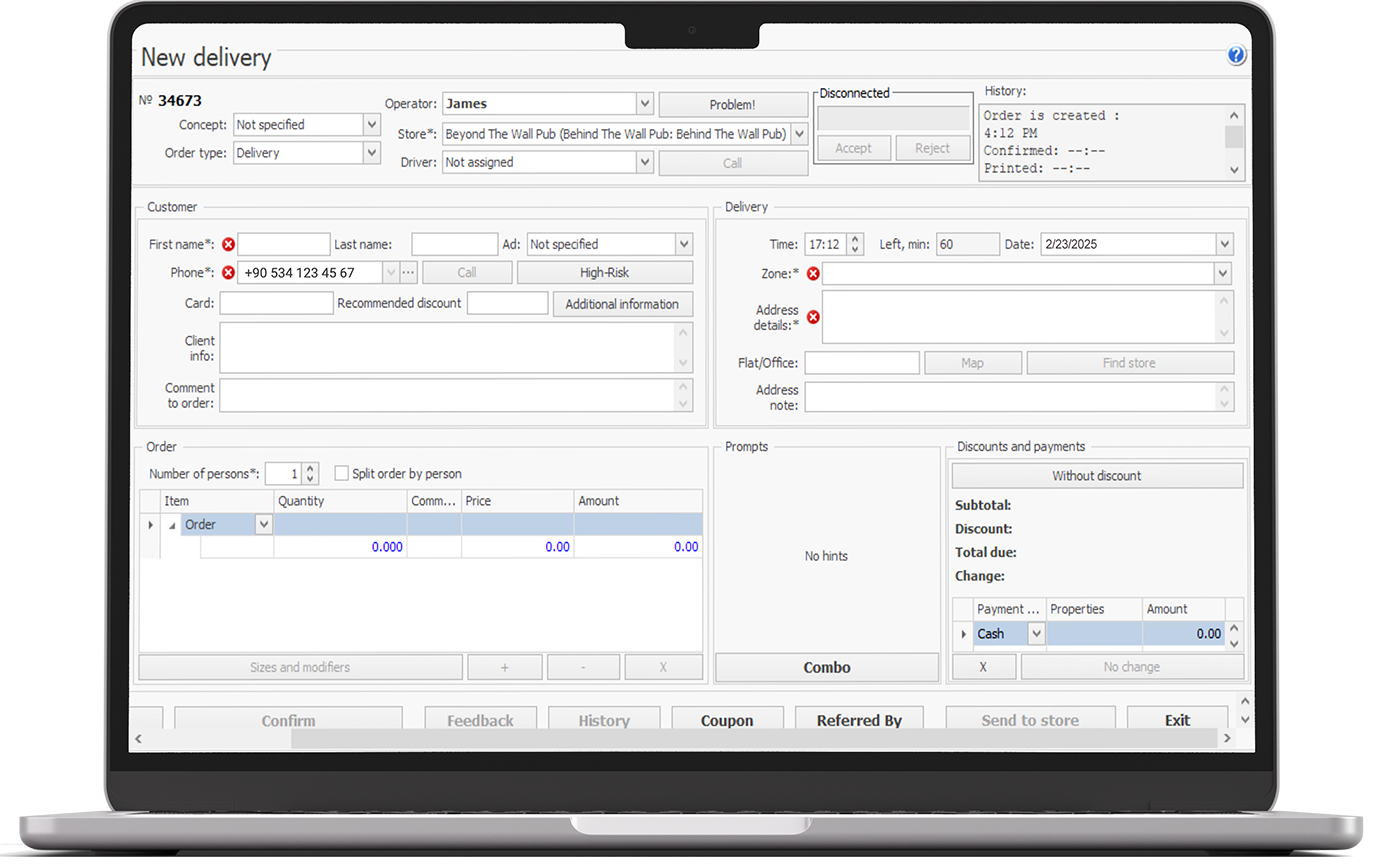Click the Referred By button
This screenshot has width=1383, height=864.
click(859, 720)
